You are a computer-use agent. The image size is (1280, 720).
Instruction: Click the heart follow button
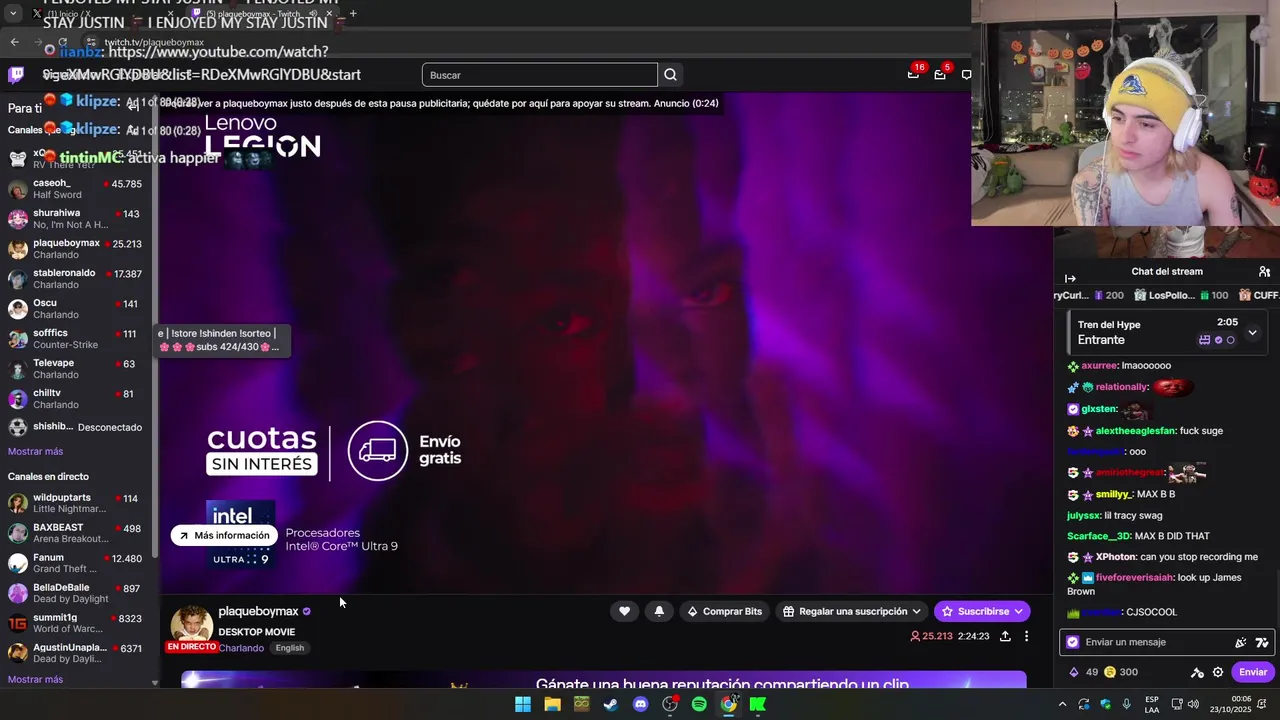[624, 611]
